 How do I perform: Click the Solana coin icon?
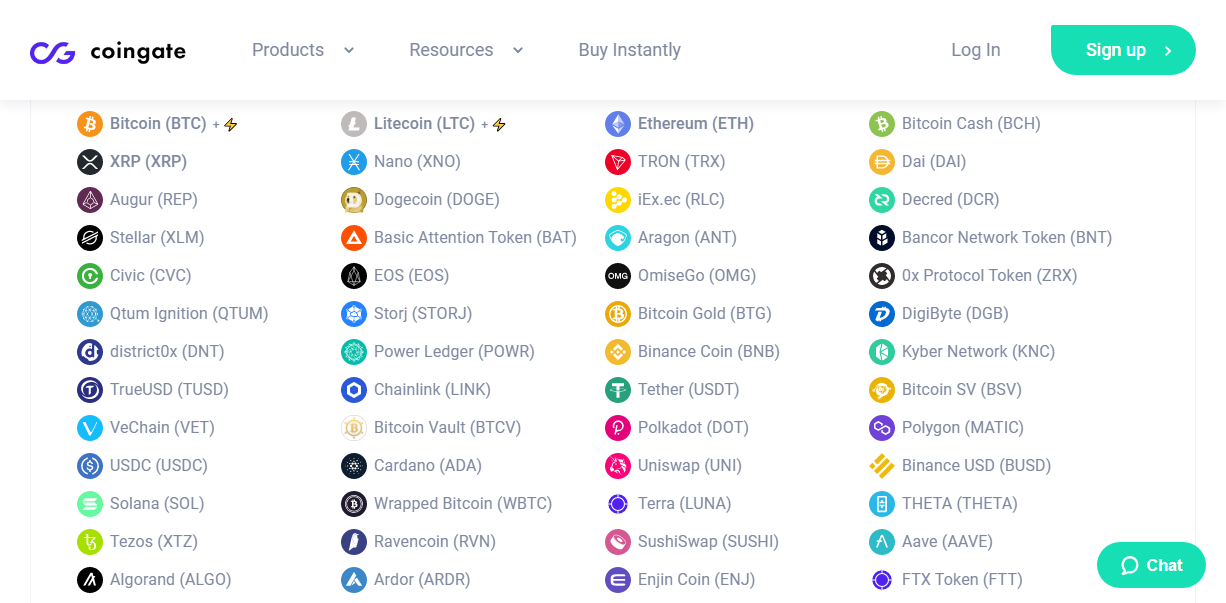pyautogui.click(x=90, y=504)
